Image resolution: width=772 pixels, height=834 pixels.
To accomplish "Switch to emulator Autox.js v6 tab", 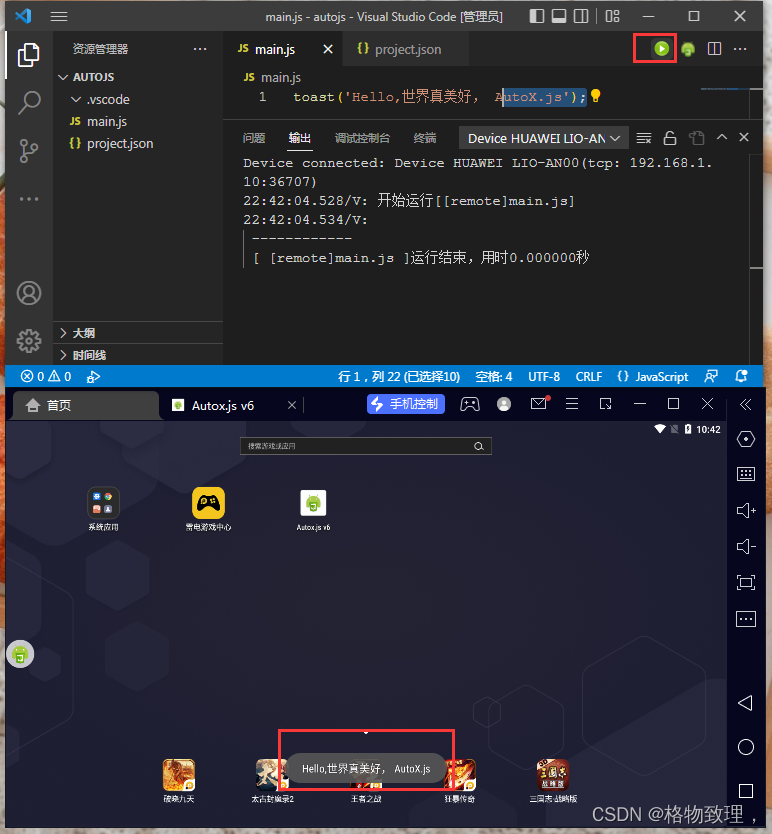I will 222,406.
